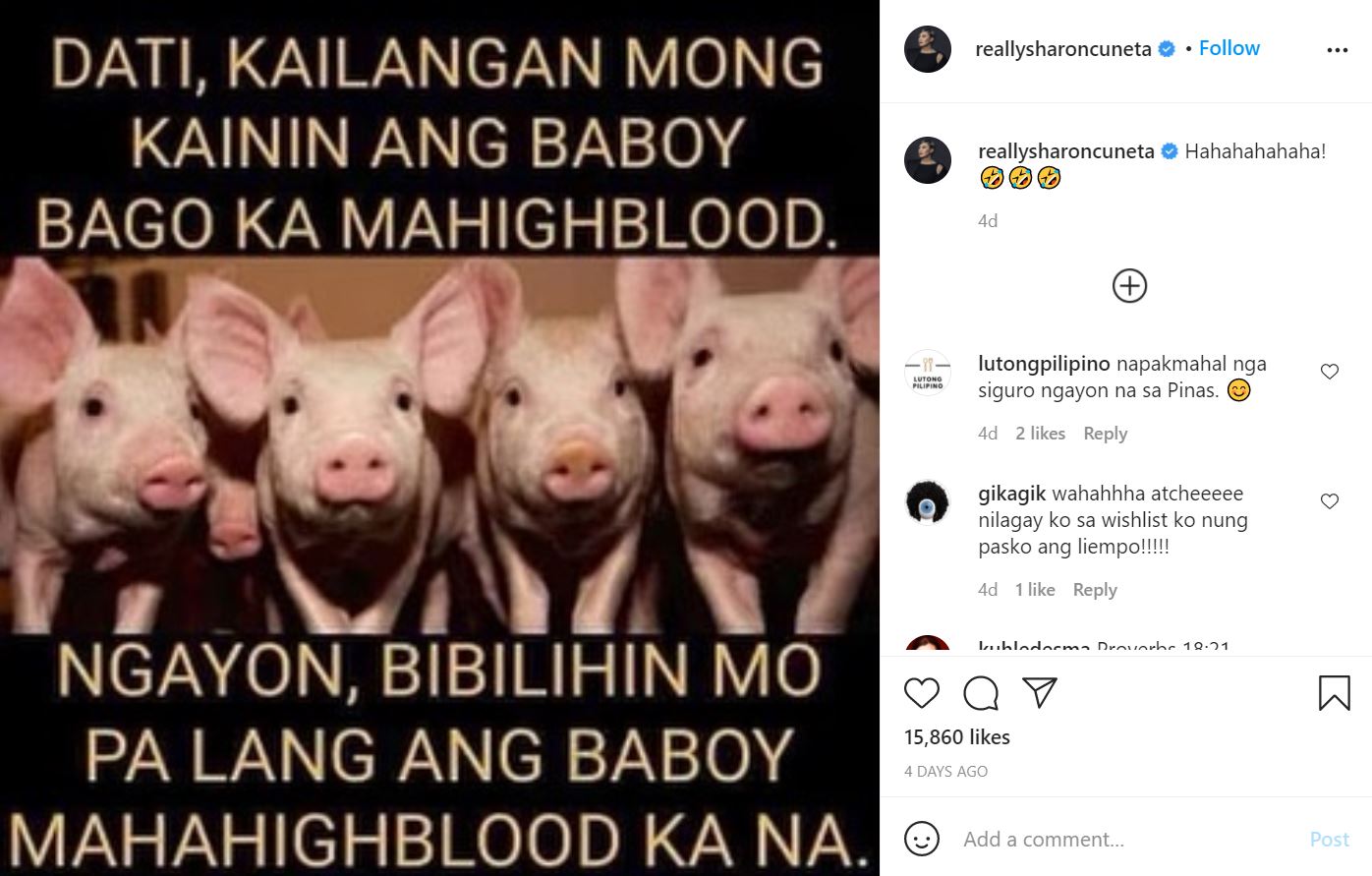This screenshot has width=1372, height=876.
Task: Like the post with the heart icon
Action: [x=921, y=693]
